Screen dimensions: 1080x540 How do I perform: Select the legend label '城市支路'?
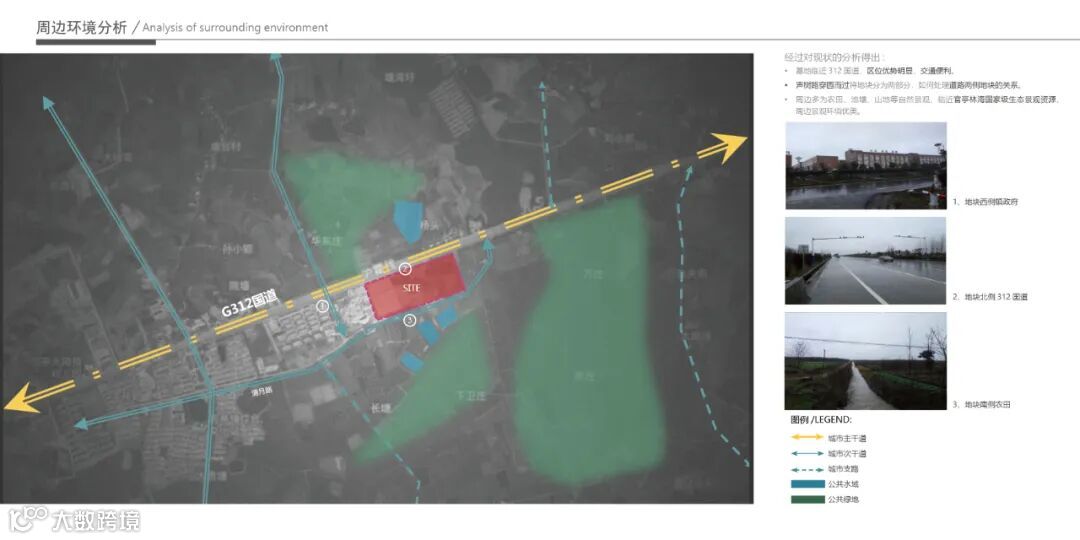(843, 469)
